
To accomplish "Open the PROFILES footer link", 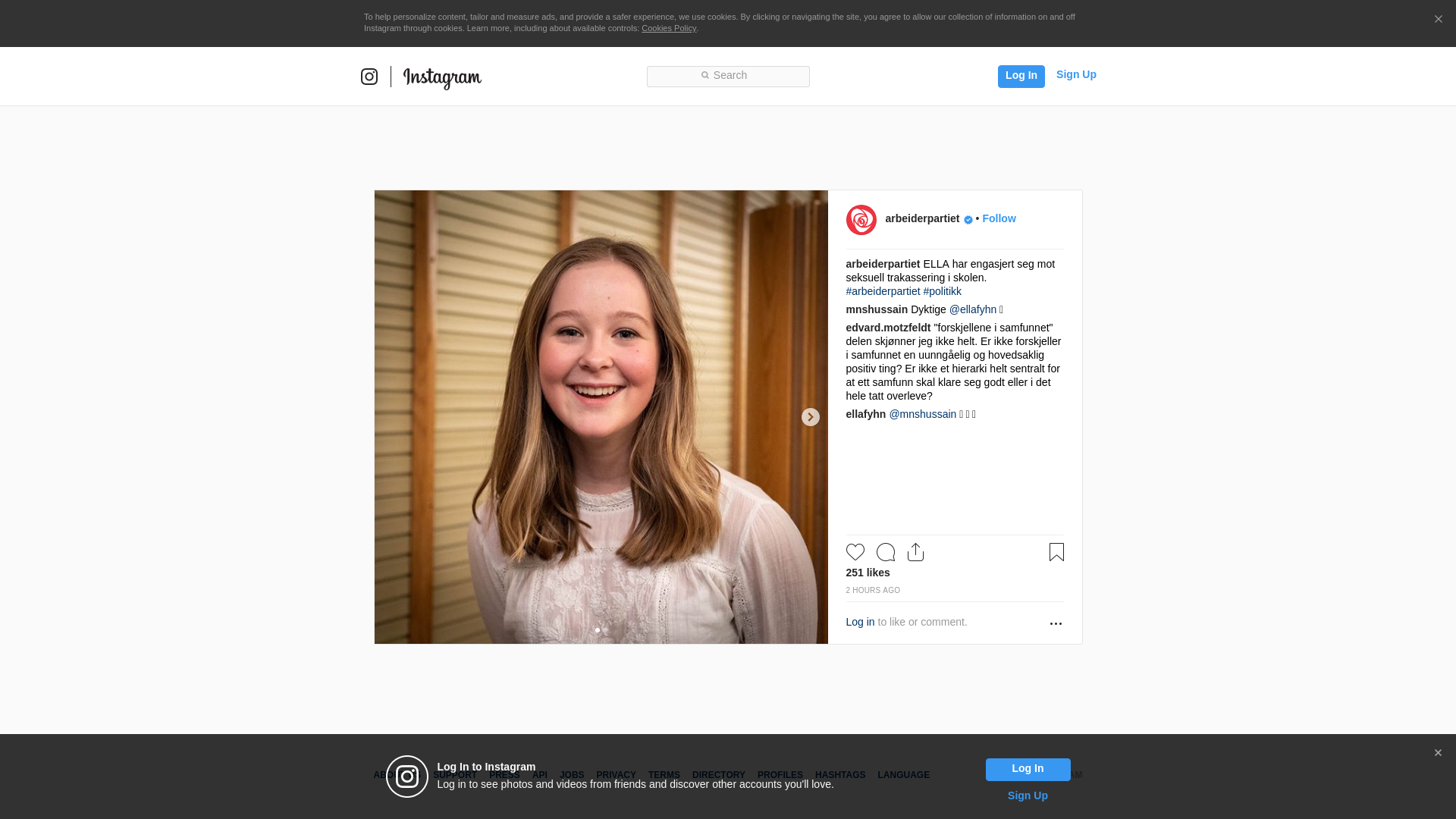I will pos(780,775).
